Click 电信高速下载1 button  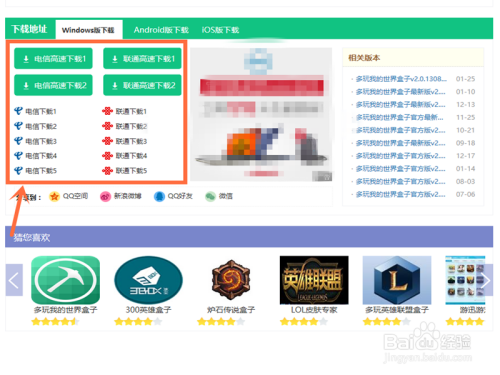(x=53, y=59)
